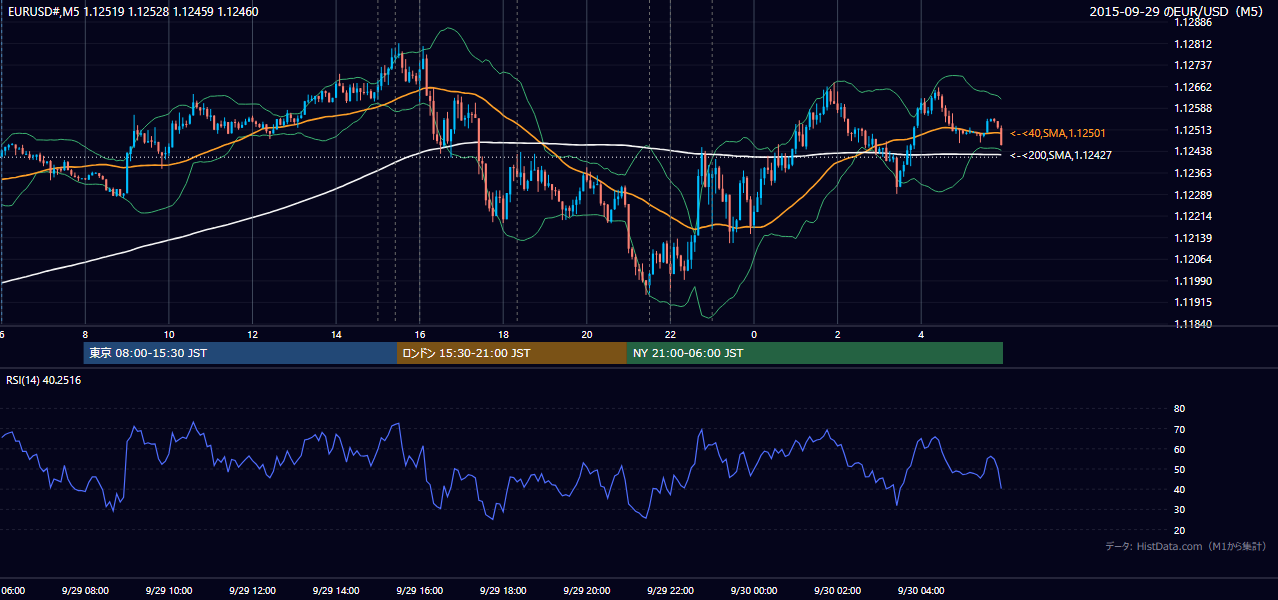The height and width of the screenshot is (600, 1278).
Task: Click price axis value 1.12064
Action: 1194,259
